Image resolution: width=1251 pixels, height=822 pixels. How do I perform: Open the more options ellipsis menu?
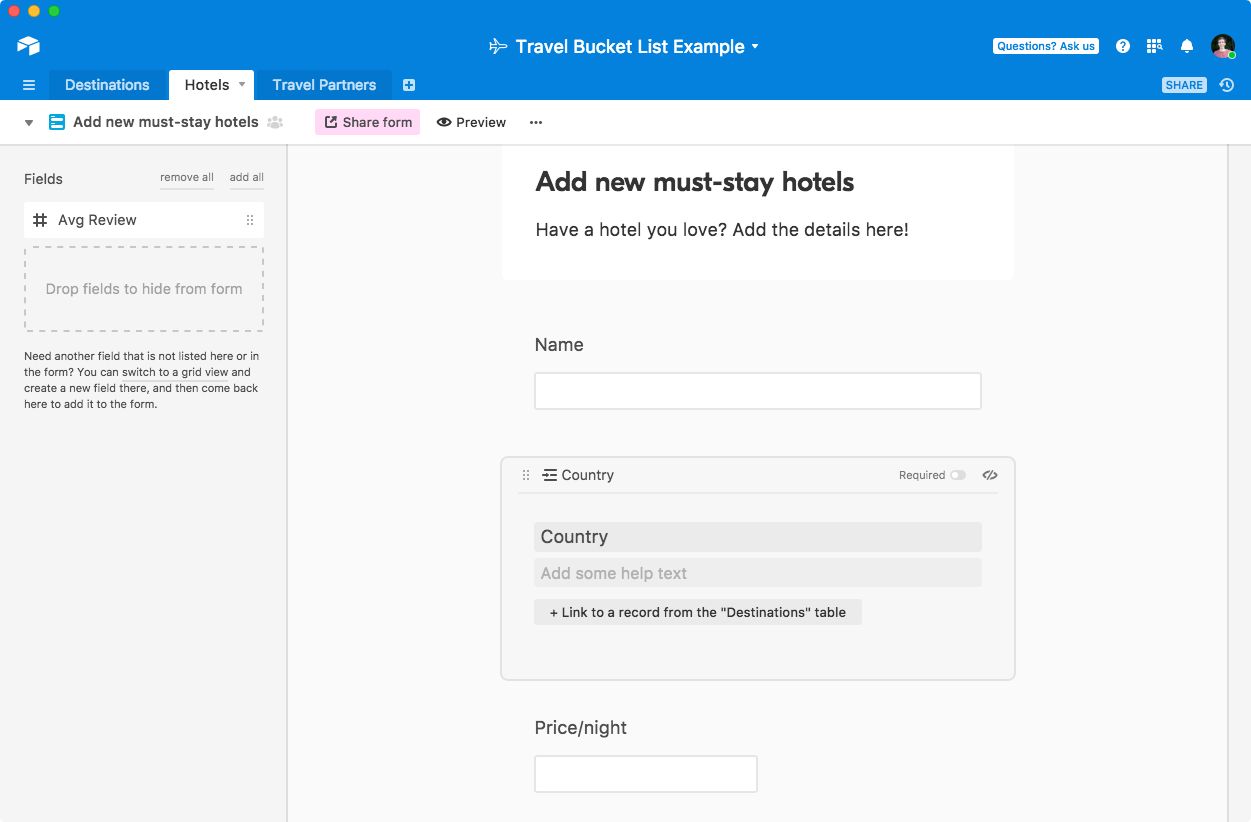(536, 122)
